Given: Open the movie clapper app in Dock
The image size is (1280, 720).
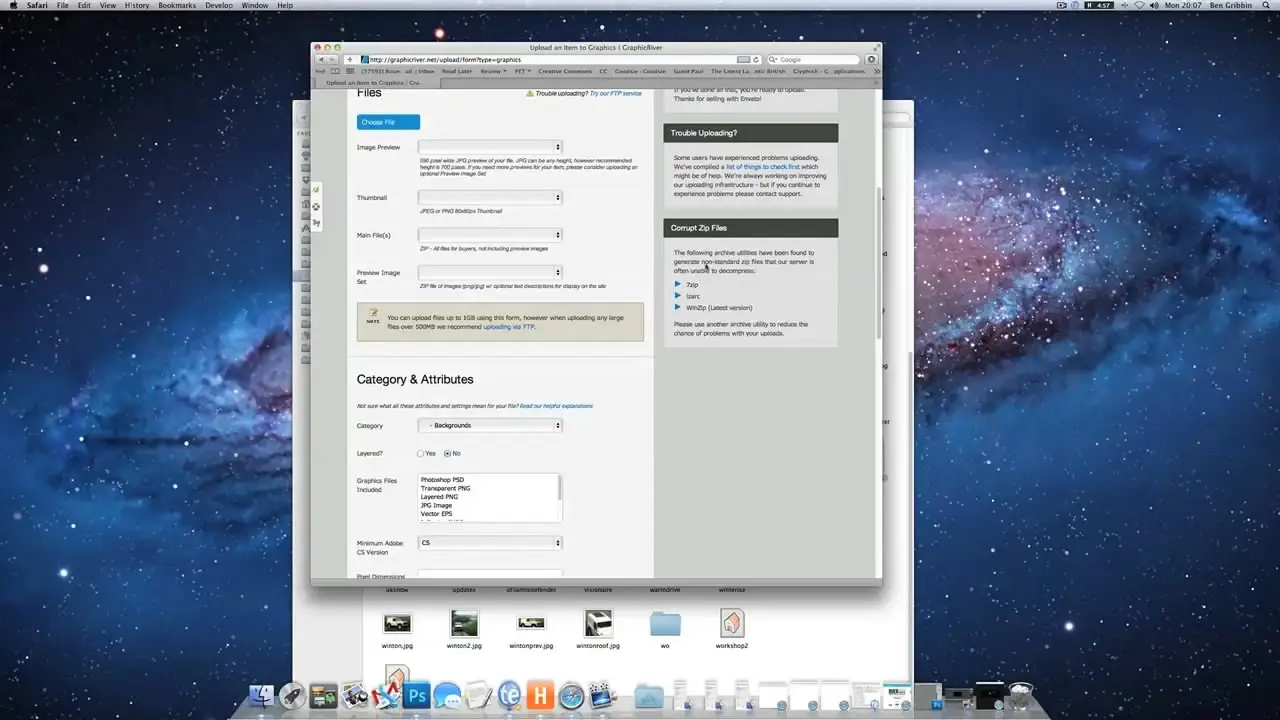Looking at the screenshot, I should pyautogui.click(x=602, y=696).
